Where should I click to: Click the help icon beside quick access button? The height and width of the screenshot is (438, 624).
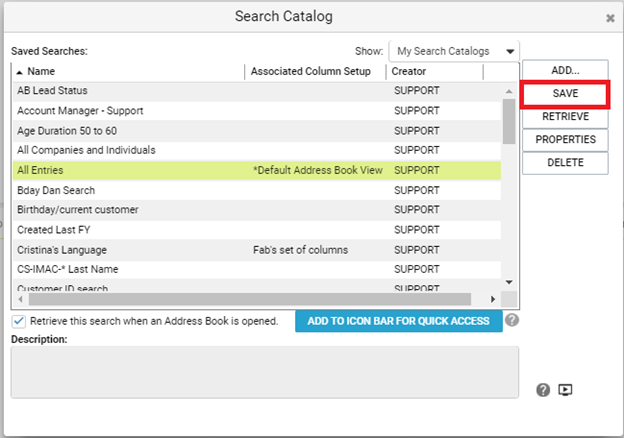pos(512,320)
